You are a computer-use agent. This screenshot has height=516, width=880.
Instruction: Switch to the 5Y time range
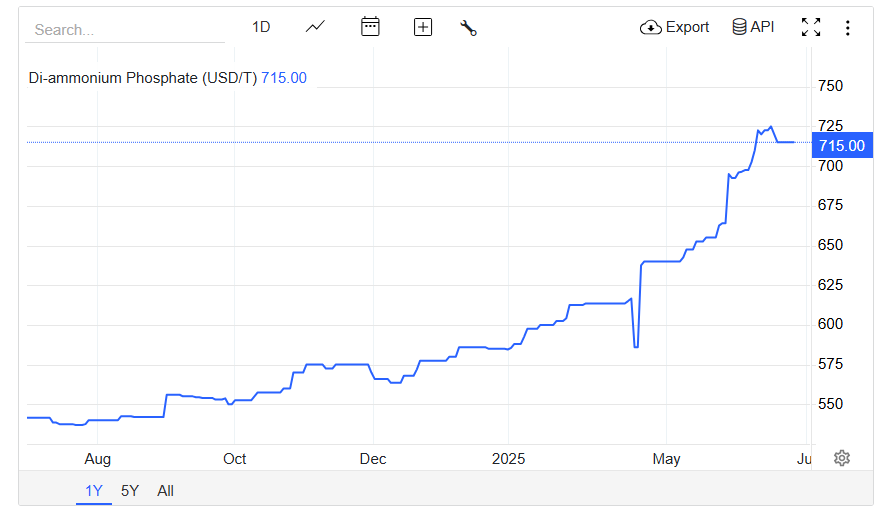pos(130,491)
